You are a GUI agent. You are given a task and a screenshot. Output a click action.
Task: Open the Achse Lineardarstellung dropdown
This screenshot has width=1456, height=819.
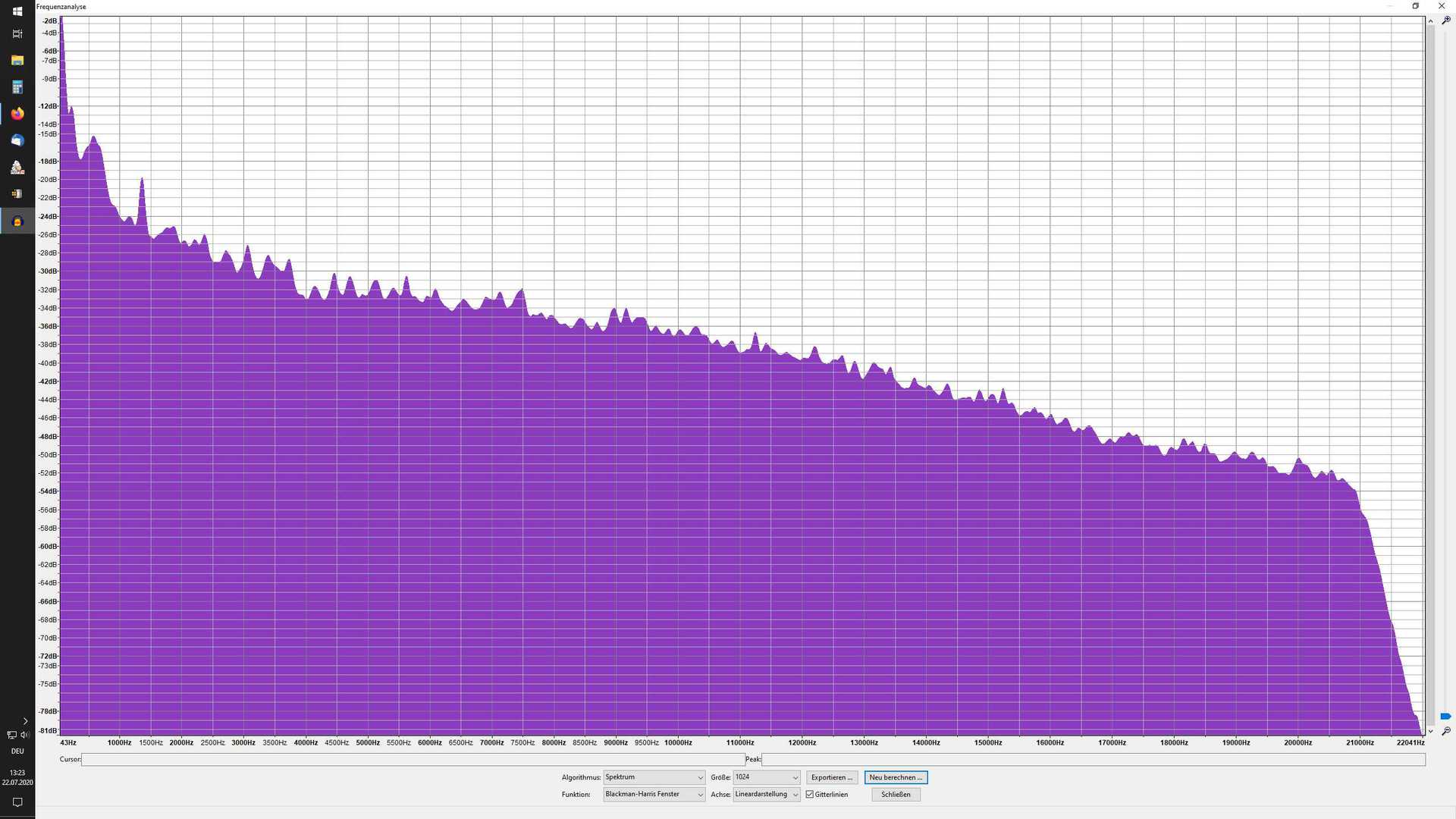tap(766, 795)
